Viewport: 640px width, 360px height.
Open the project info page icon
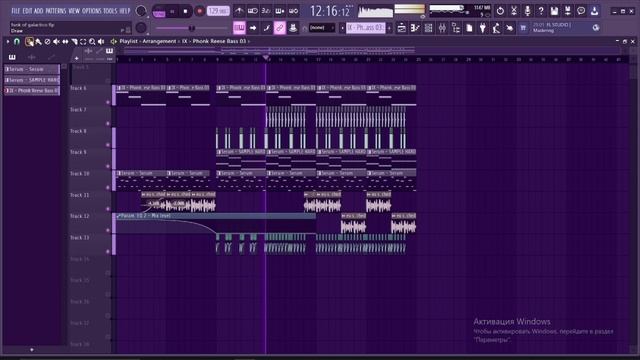469,28
